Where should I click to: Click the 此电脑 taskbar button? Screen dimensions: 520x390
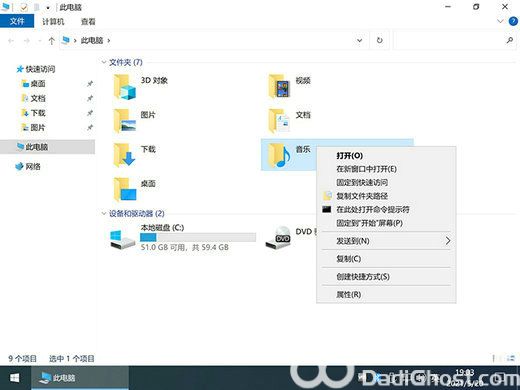(80, 378)
